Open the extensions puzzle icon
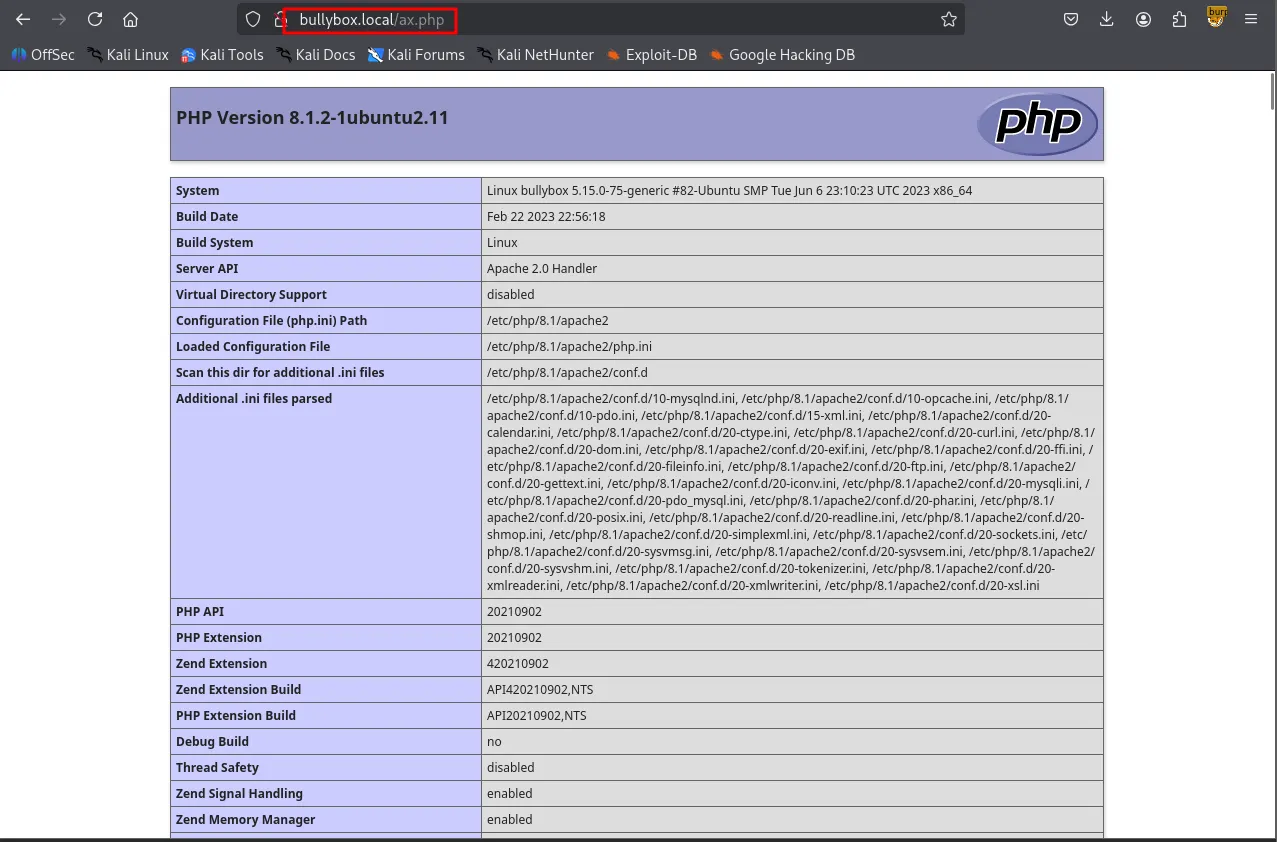The height and width of the screenshot is (842, 1277). tap(1179, 19)
